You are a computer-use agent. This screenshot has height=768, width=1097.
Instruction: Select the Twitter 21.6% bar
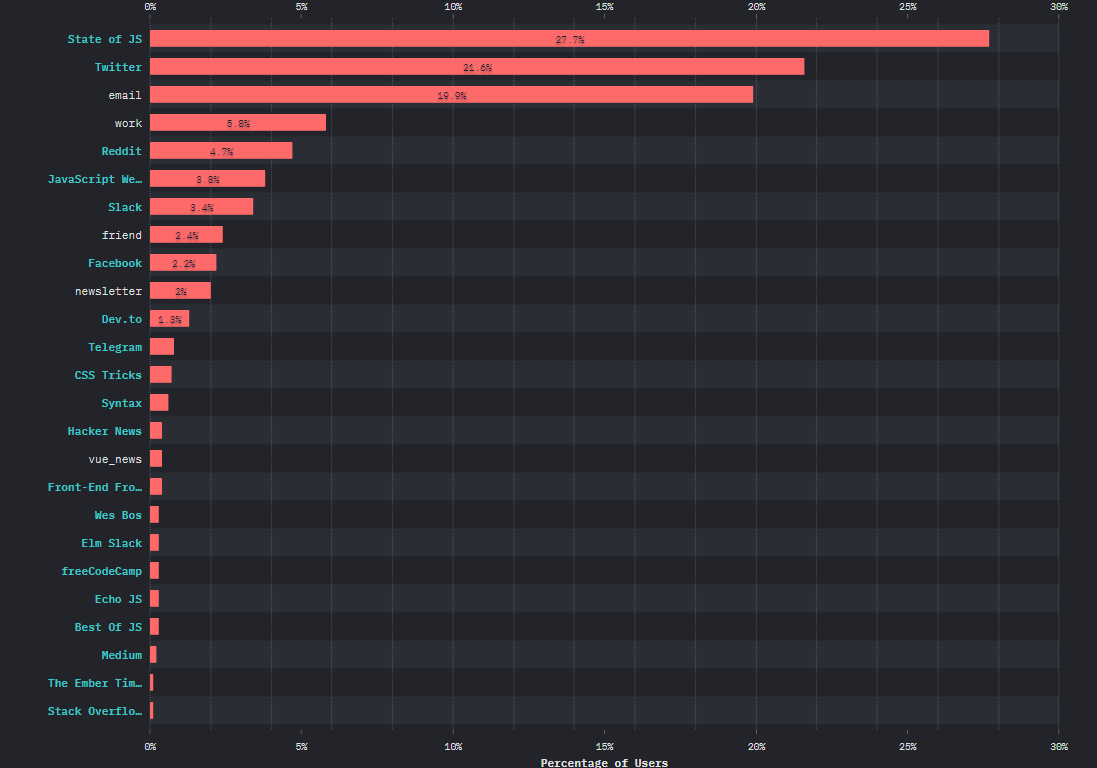pos(477,66)
